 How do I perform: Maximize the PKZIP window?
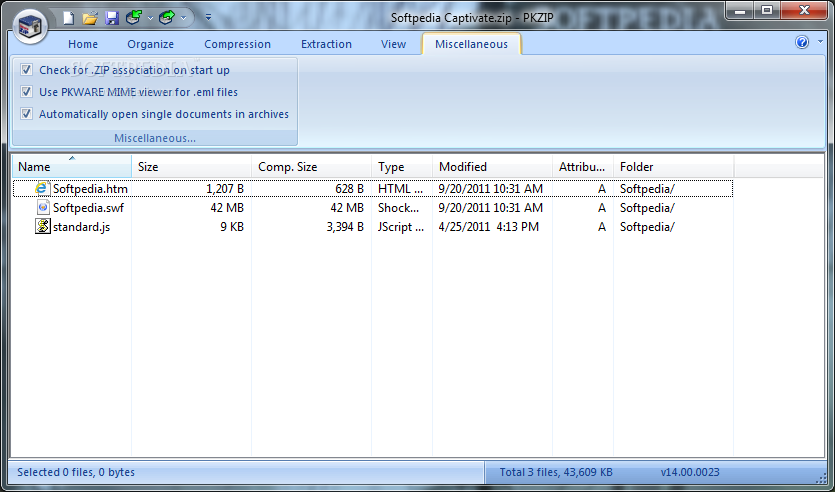click(x=766, y=10)
